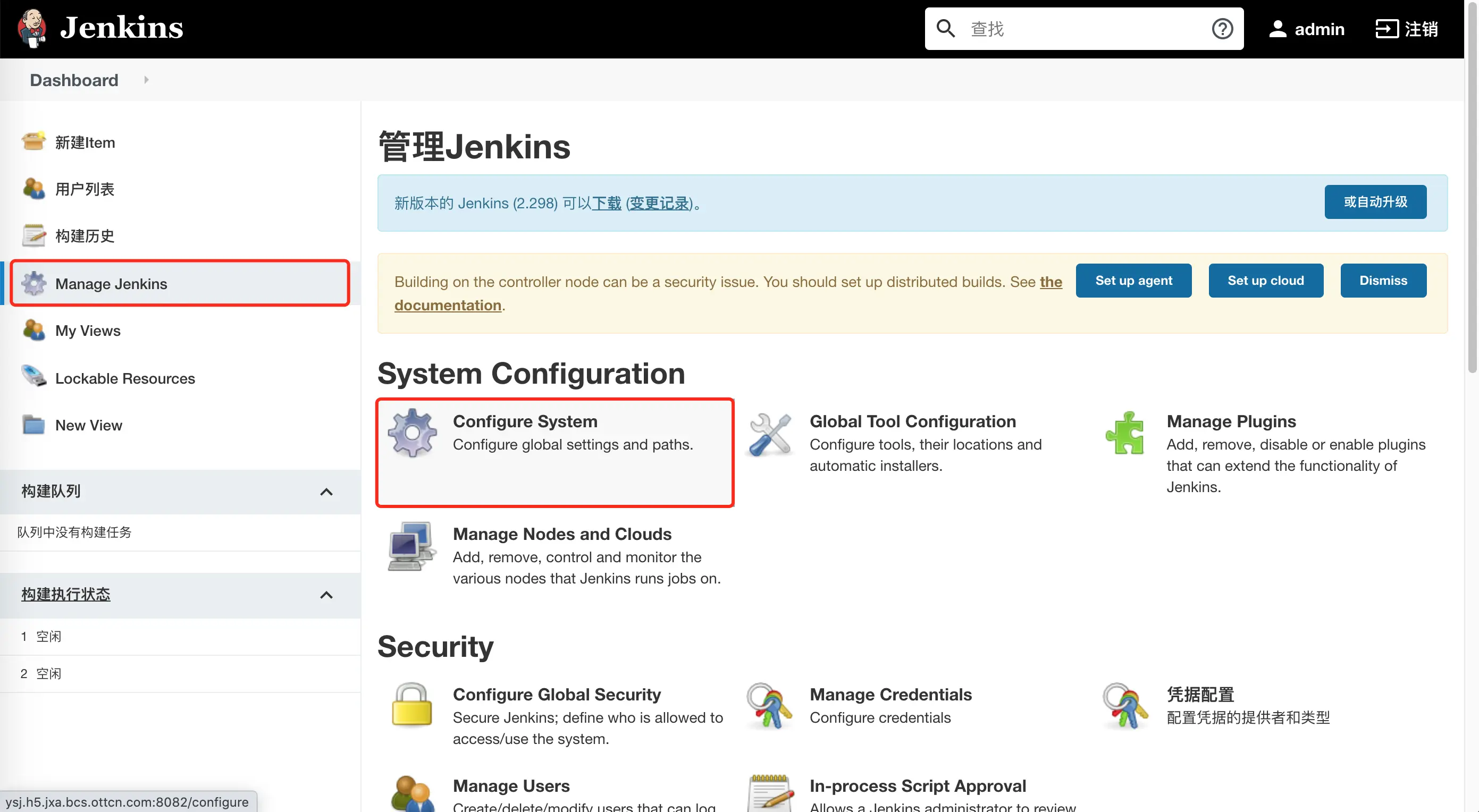Click the Manage Plugins puzzle piece icon
This screenshot has width=1479, height=812.
pos(1125,433)
